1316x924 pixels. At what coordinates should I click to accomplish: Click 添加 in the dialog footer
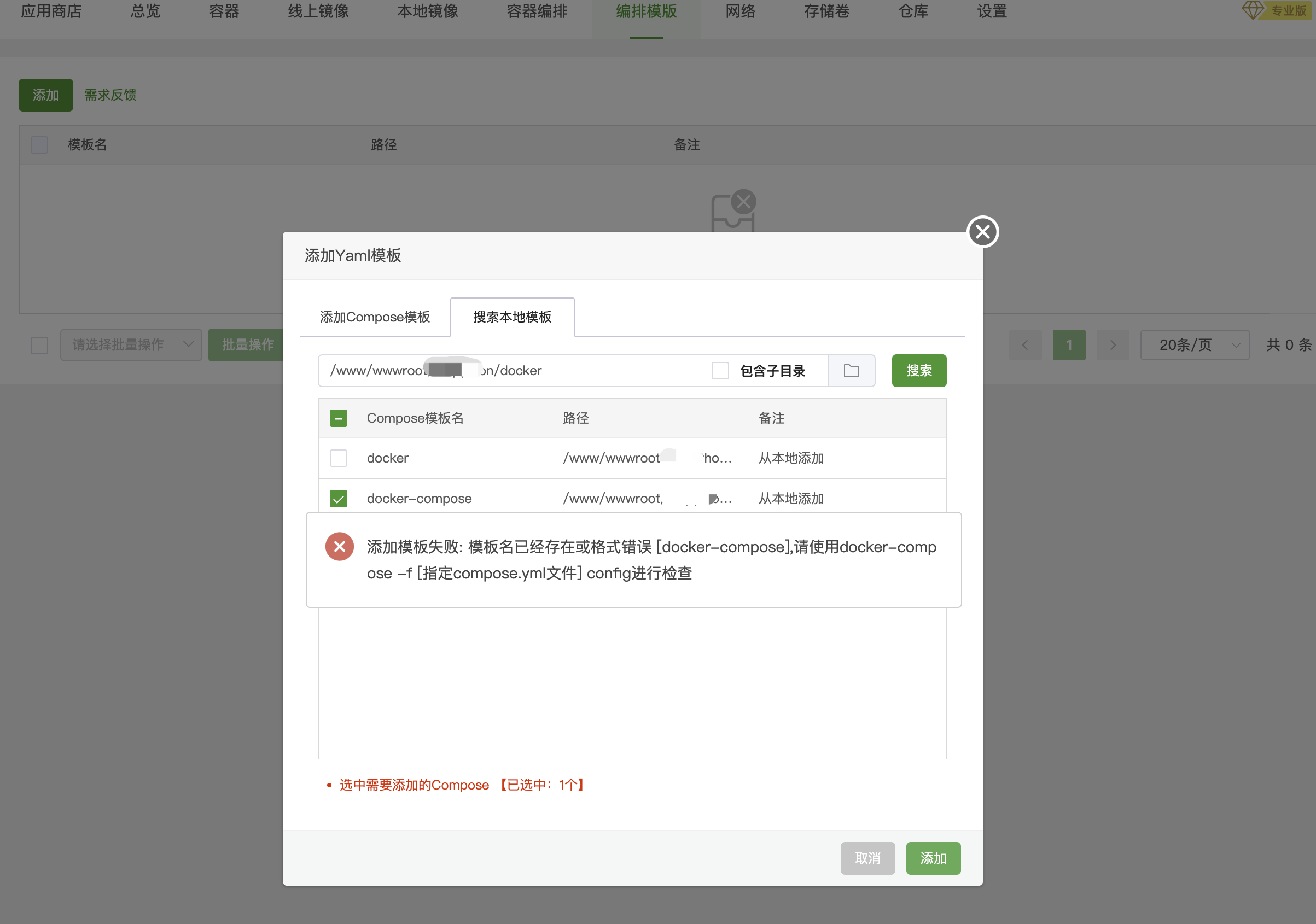click(933, 858)
